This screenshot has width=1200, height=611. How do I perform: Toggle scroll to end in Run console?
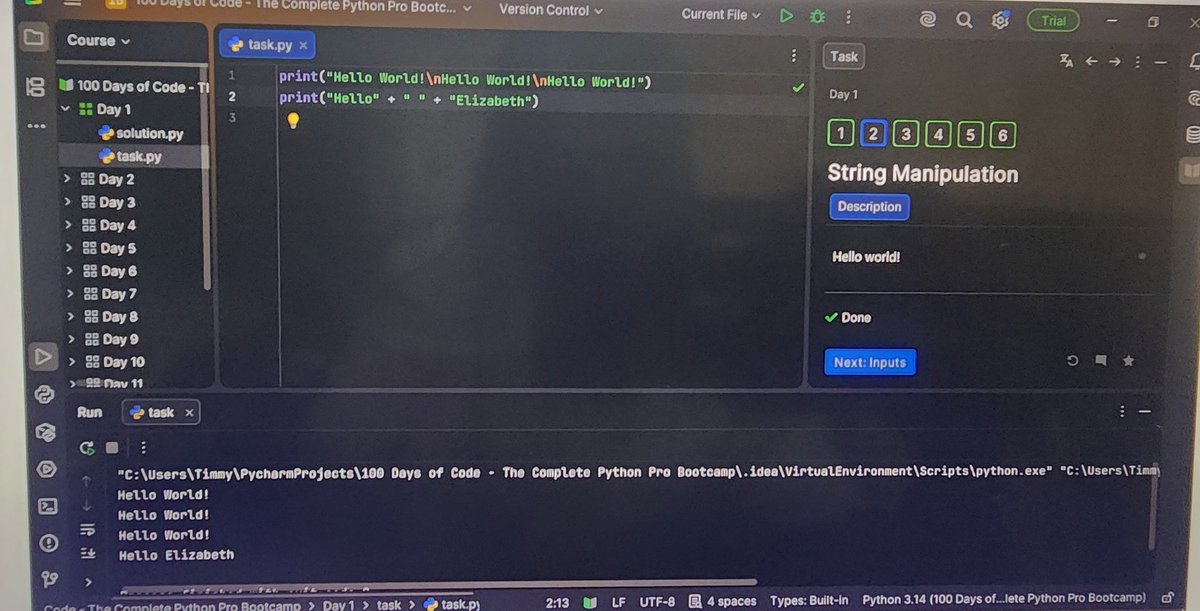[87, 553]
